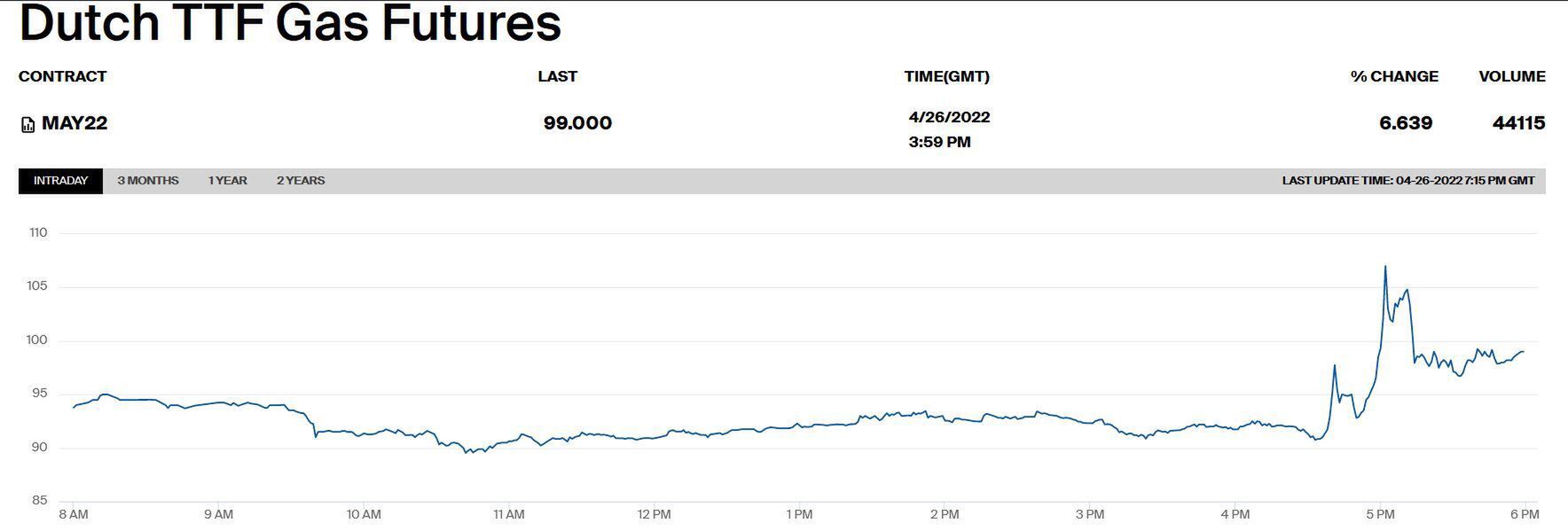Click the % CHANGE column header
This screenshot has height=531, width=1568.
[x=1394, y=76]
